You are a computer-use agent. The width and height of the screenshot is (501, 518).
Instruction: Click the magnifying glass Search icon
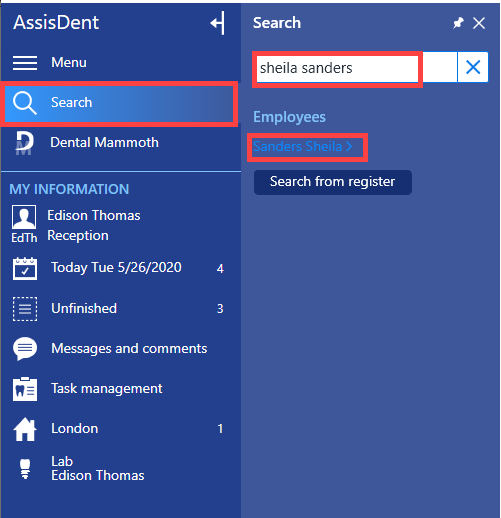coord(24,103)
